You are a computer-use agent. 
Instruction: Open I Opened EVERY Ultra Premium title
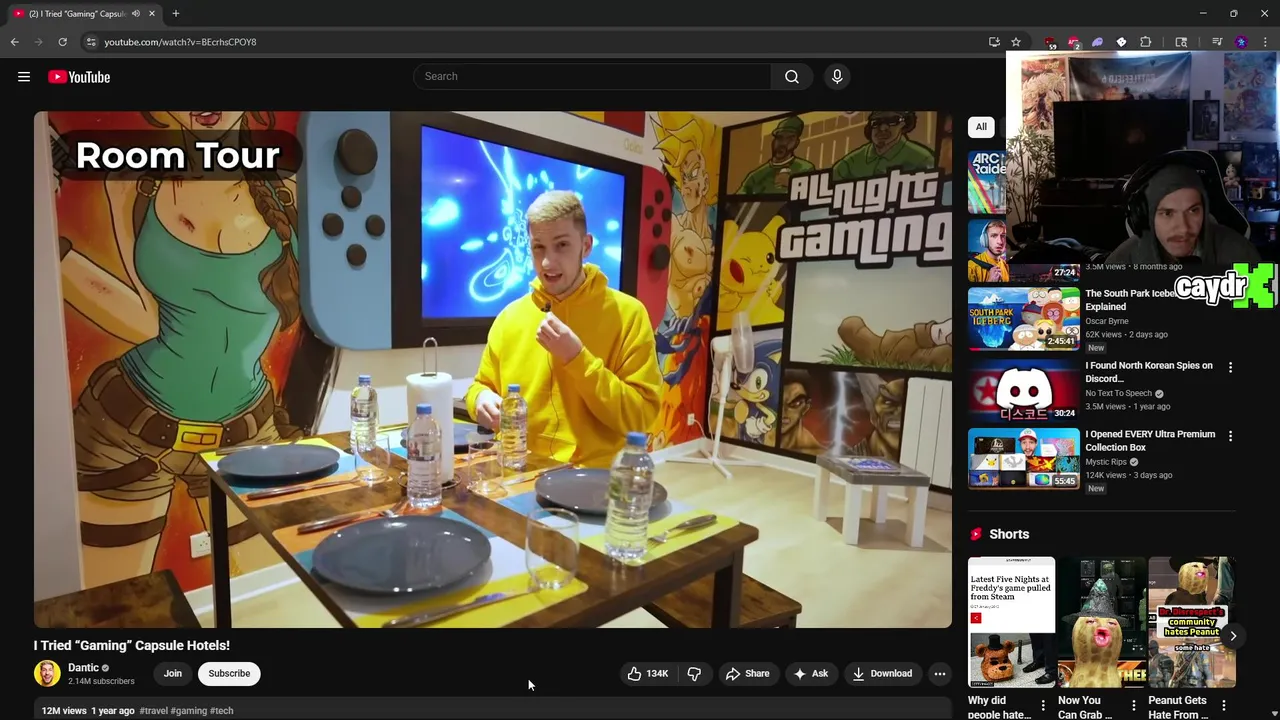point(1150,441)
